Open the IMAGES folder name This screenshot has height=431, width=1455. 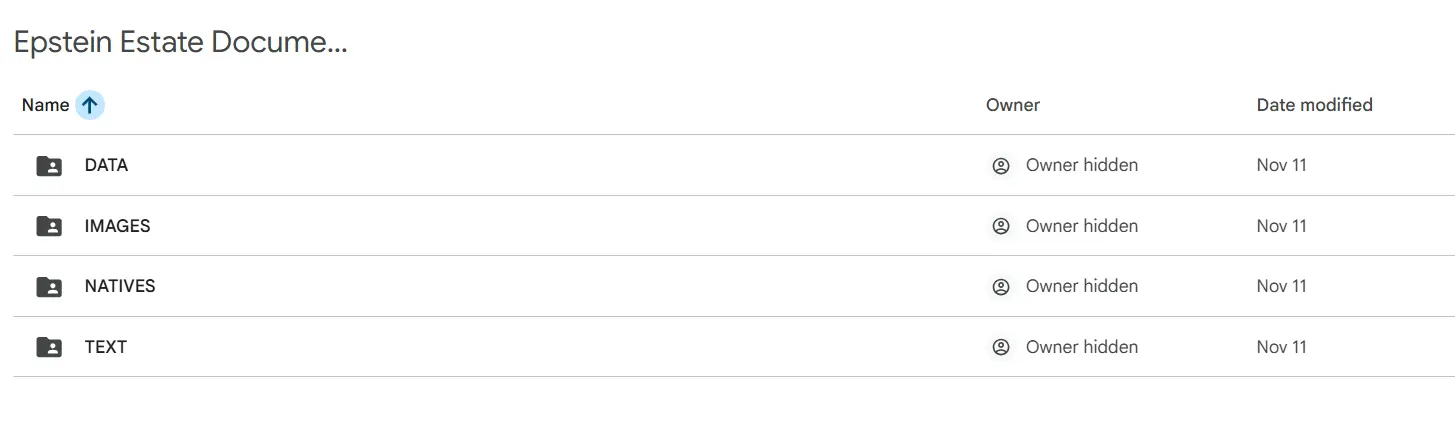coord(117,226)
